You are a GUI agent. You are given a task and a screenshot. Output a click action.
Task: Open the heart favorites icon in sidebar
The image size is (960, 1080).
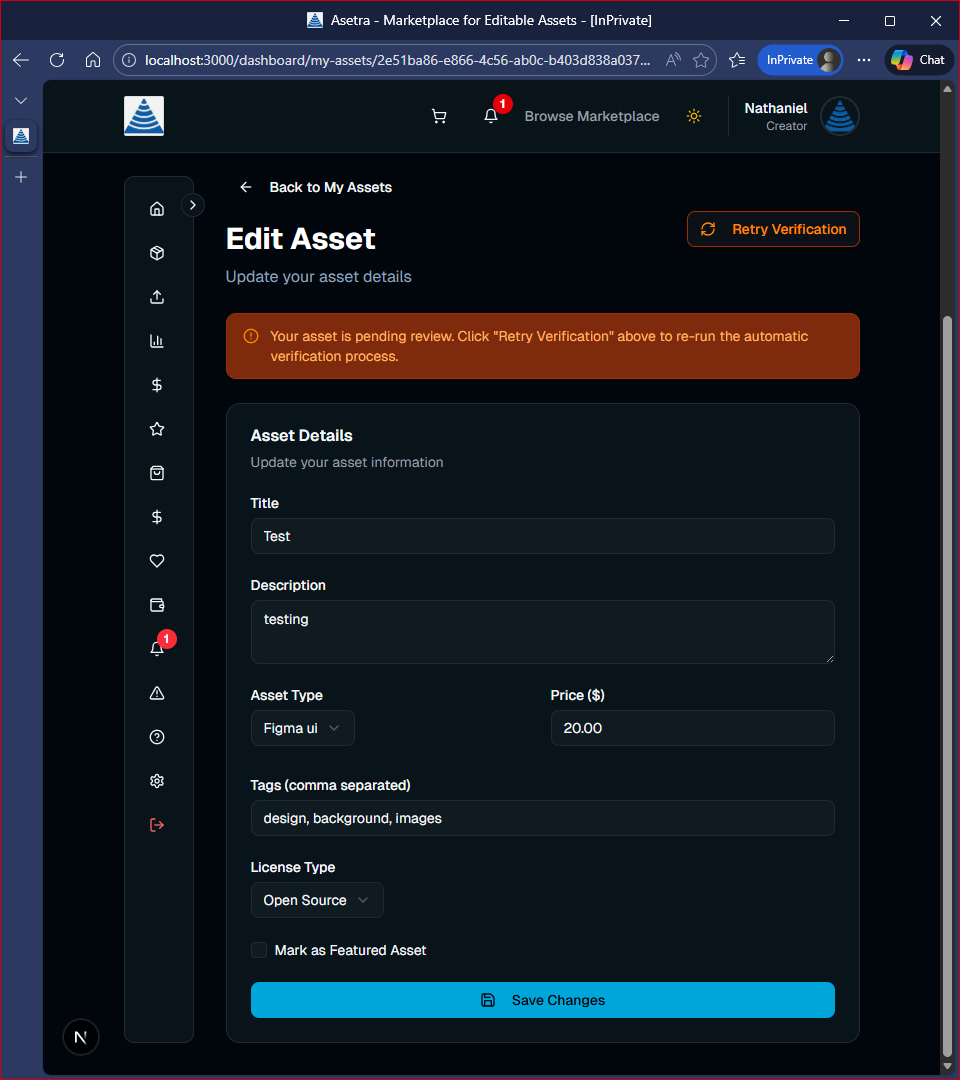pyautogui.click(x=157, y=561)
